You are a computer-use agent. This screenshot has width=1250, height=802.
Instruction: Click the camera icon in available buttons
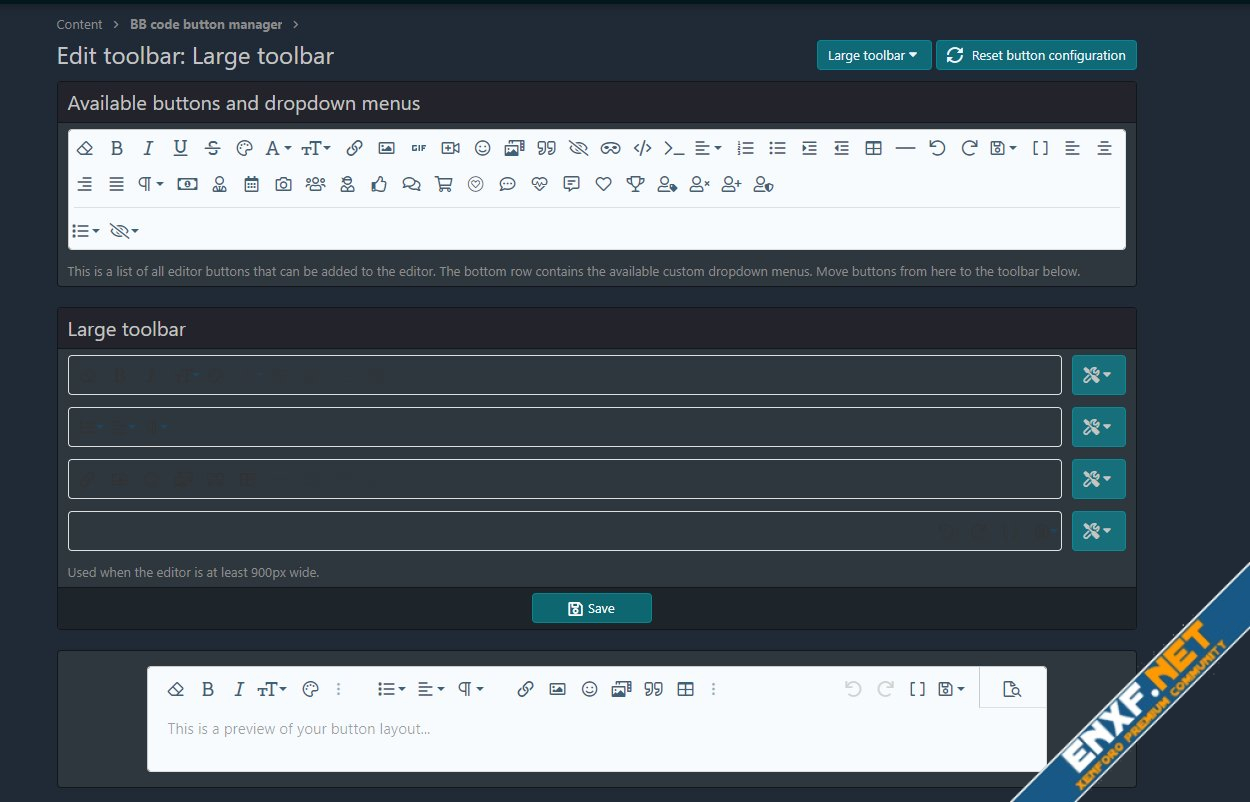[283, 184]
